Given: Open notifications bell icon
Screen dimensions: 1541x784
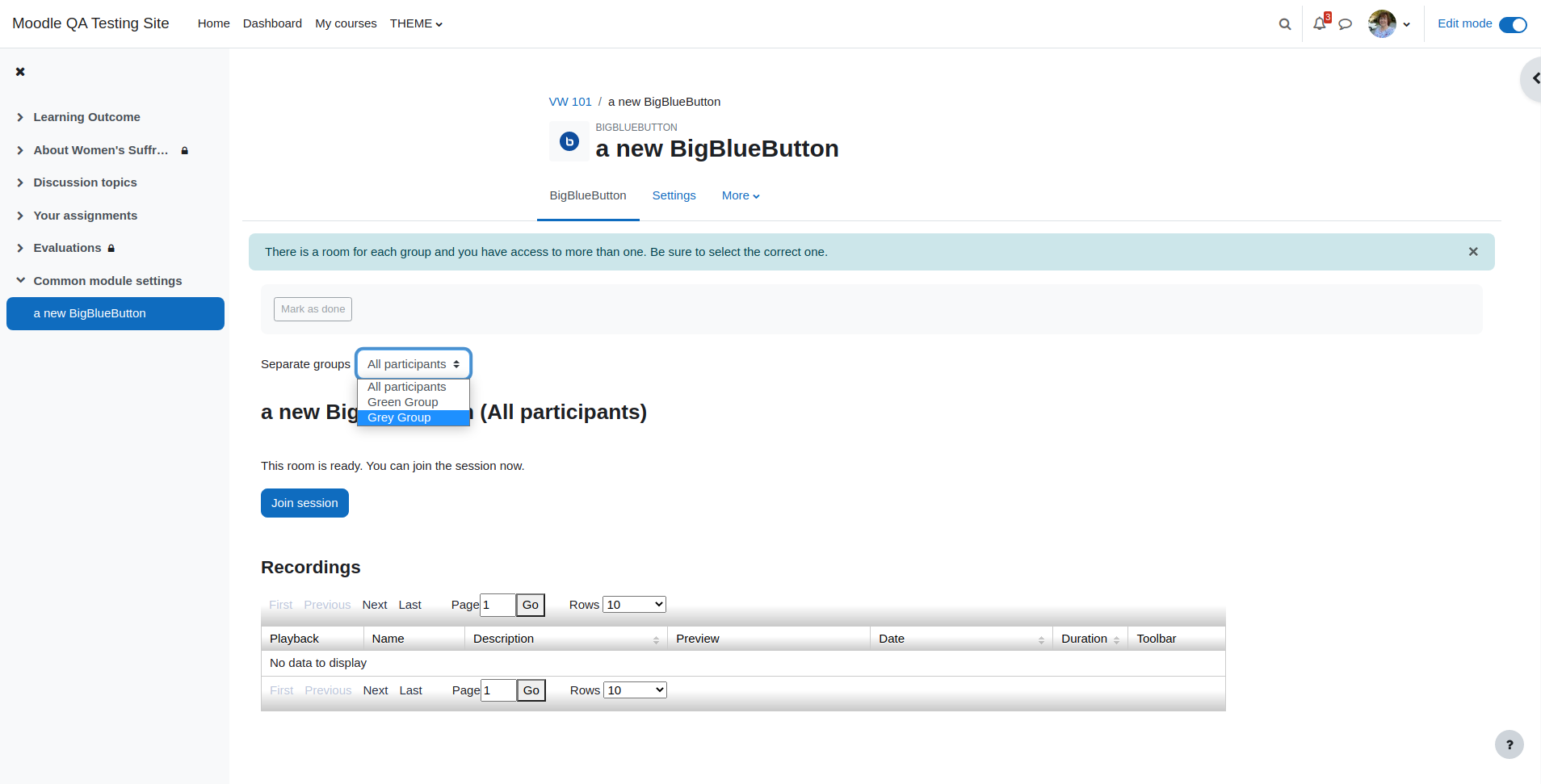Looking at the screenshot, I should 1320,24.
